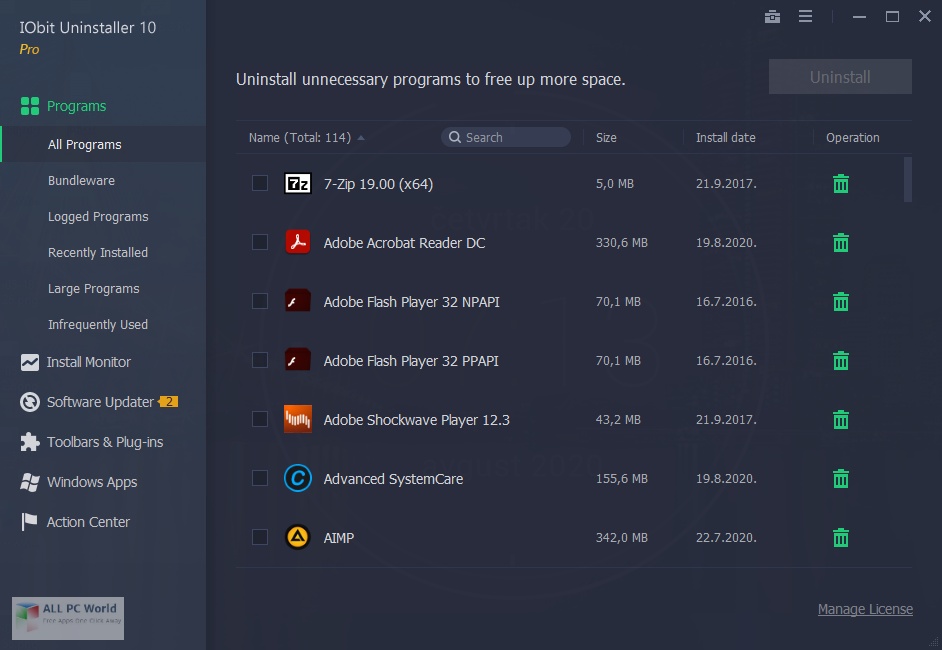The width and height of the screenshot is (942, 650).
Task: Click the 22.7.2020. install date
Action: (726, 538)
